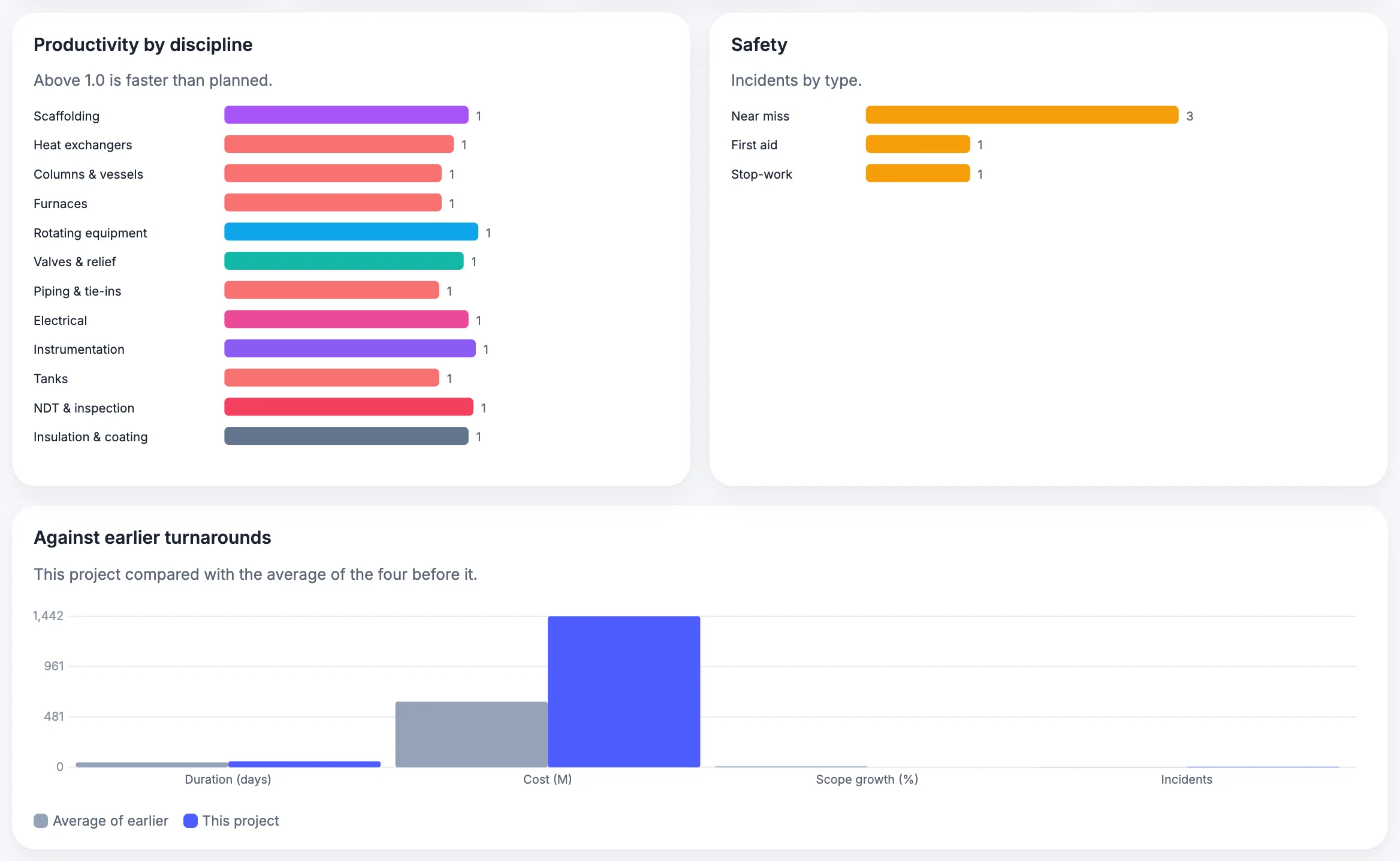Select the blue Rotating equipment bar
Screen dimensions: 1400x861
351,231
